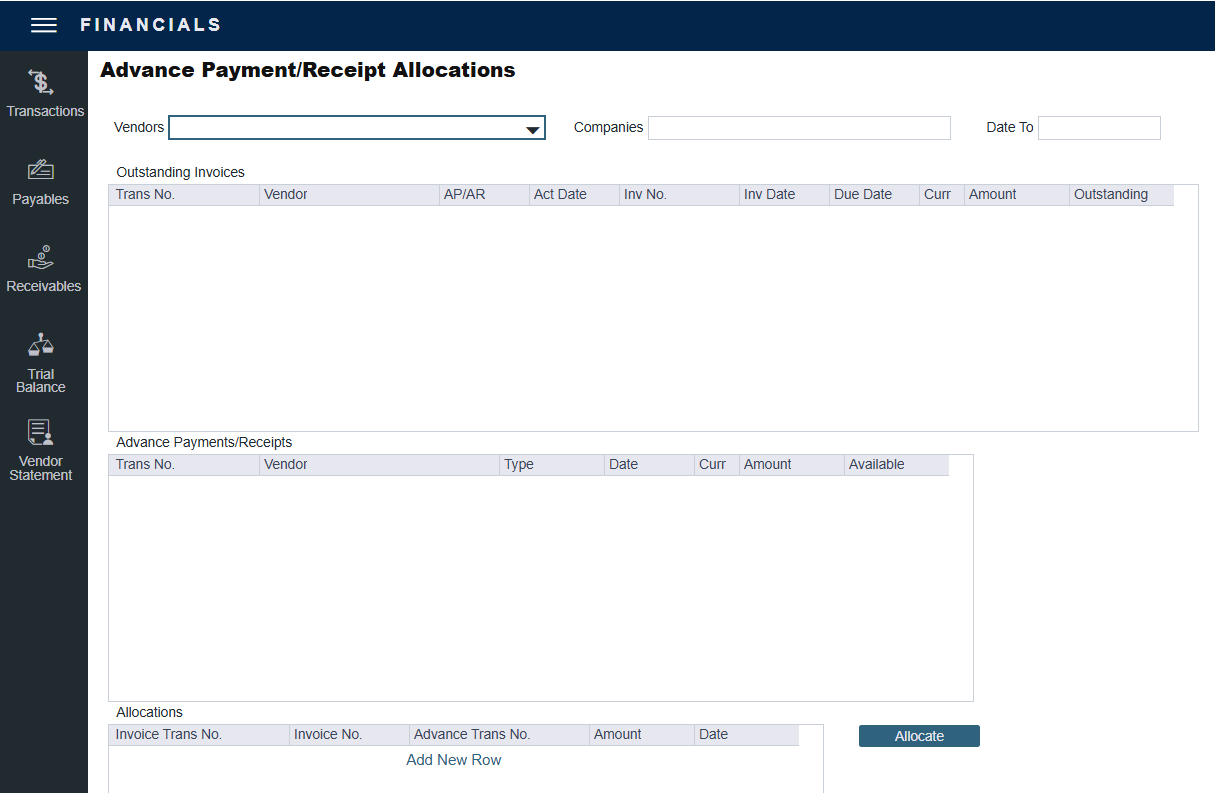The width and height of the screenshot is (1215, 793).
Task: Go to Payables icon in sidebar
Action: [41, 170]
